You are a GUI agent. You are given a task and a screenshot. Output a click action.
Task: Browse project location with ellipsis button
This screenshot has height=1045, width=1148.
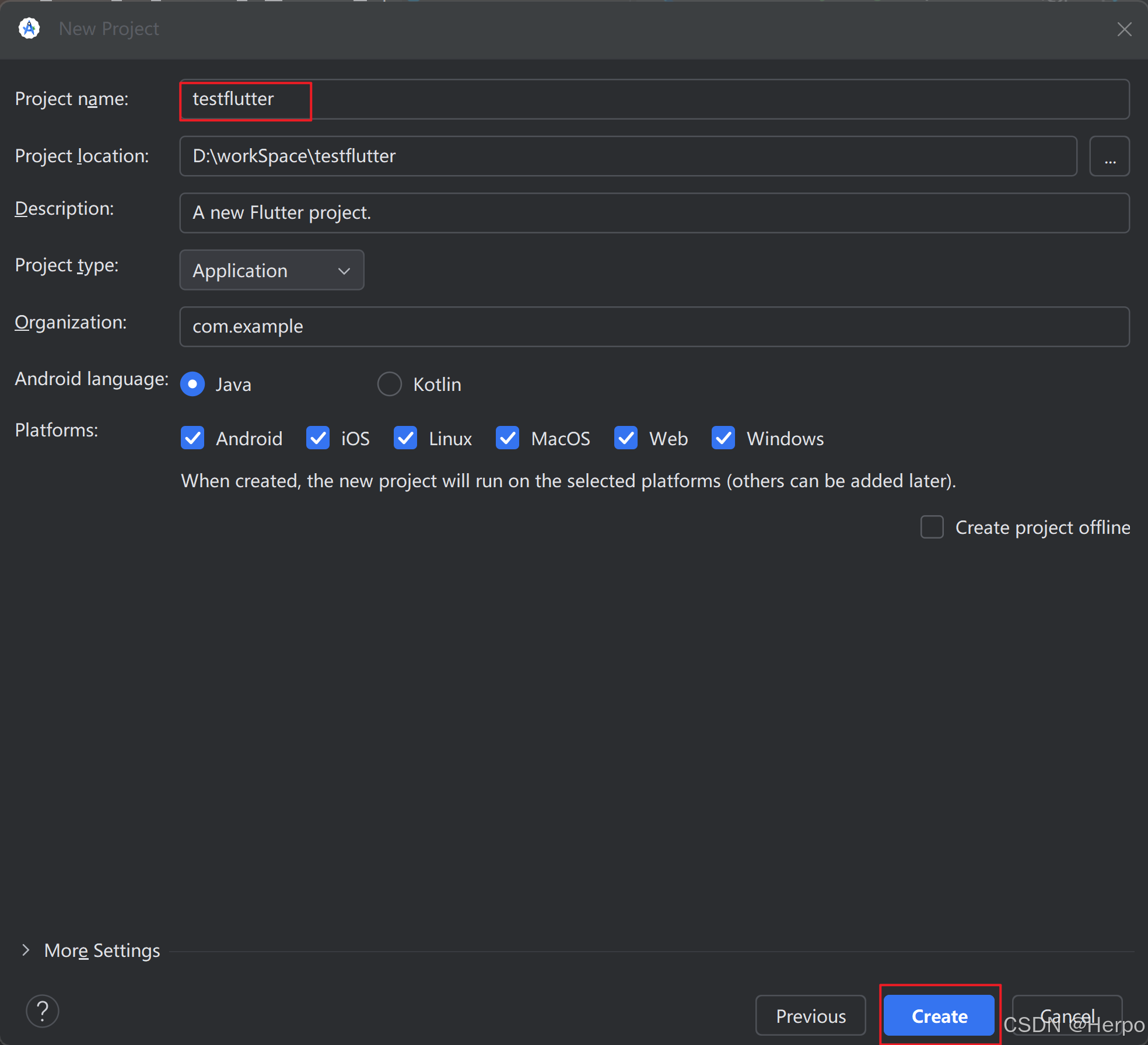click(x=1109, y=156)
